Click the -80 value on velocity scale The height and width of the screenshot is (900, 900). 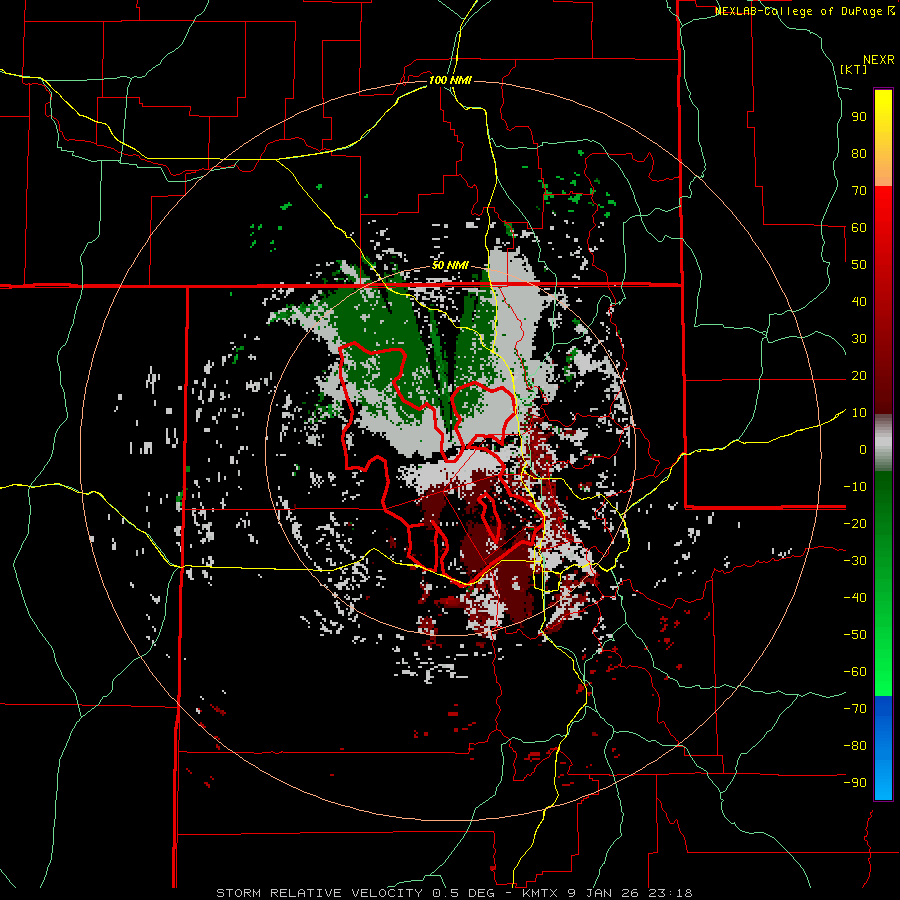pyautogui.click(x=855, y=746)
